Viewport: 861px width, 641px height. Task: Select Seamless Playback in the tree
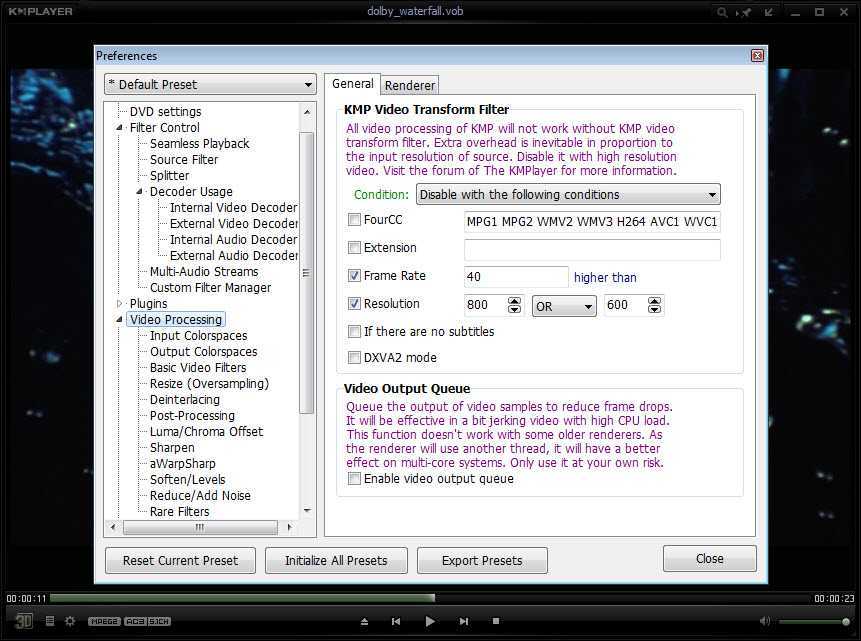(199, 143)
